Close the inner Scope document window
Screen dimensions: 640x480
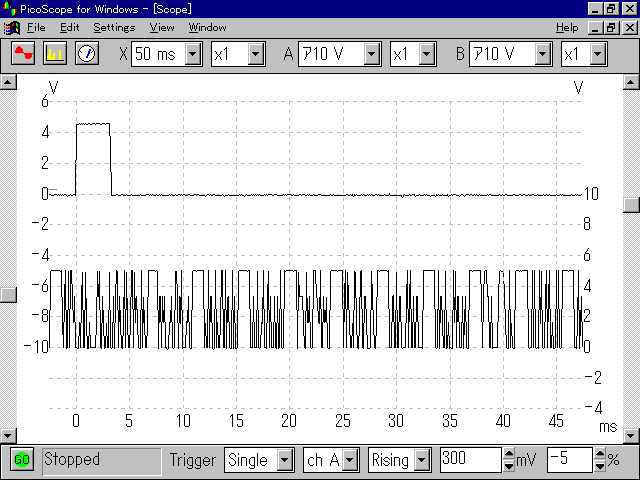[630, 28]
